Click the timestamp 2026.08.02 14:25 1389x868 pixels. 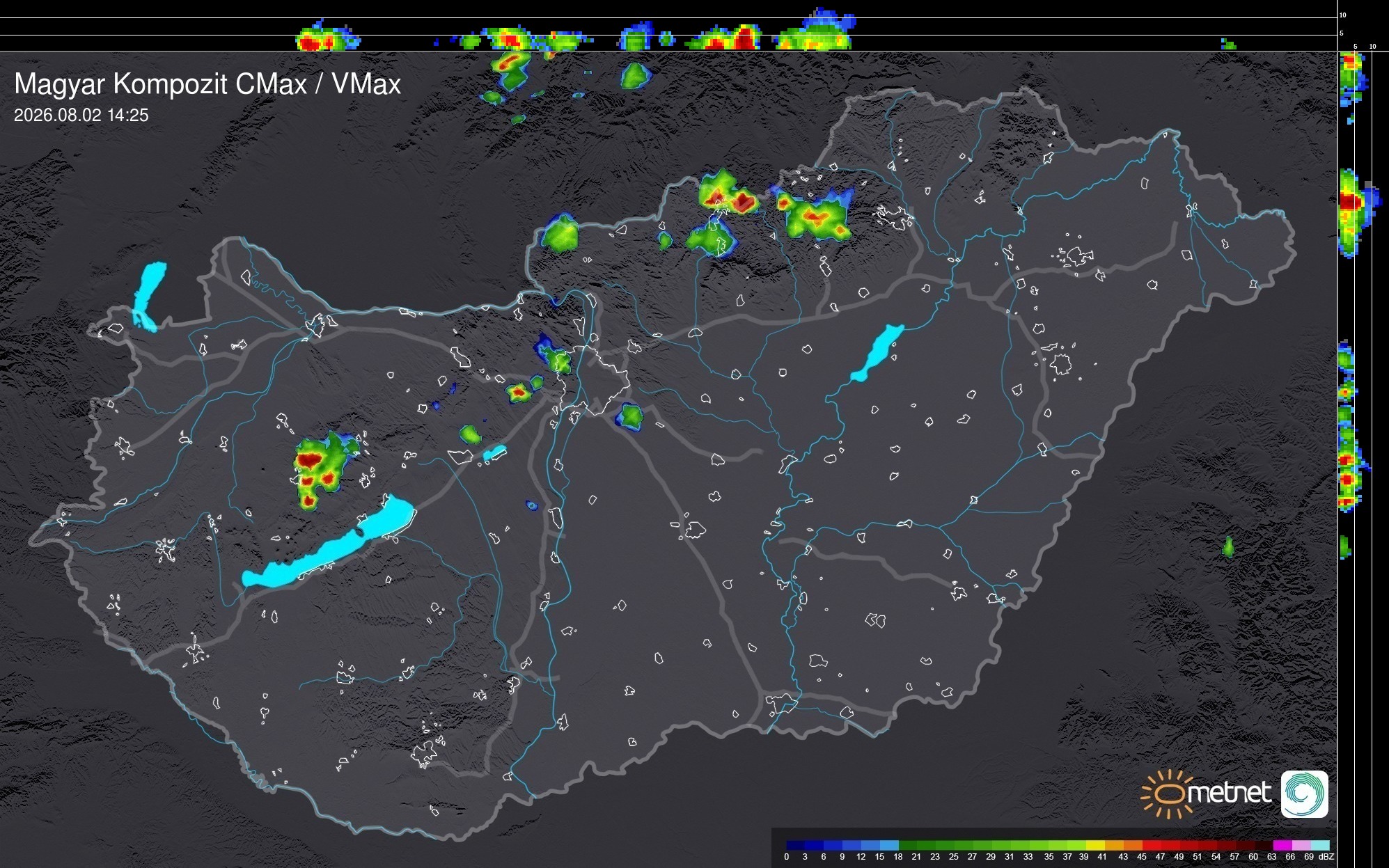pyautogui.click(x=81, y=116)
